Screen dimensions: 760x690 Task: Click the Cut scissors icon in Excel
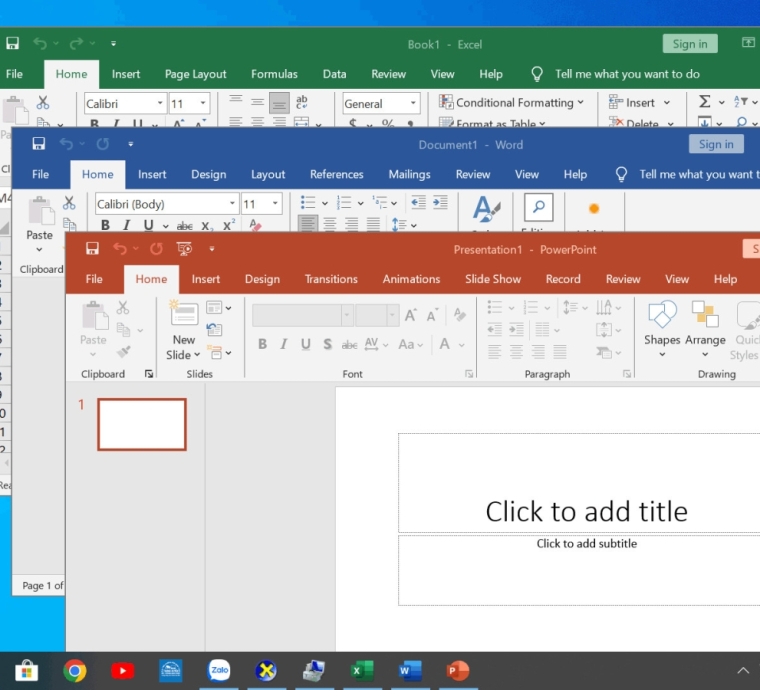pos(43,102)
